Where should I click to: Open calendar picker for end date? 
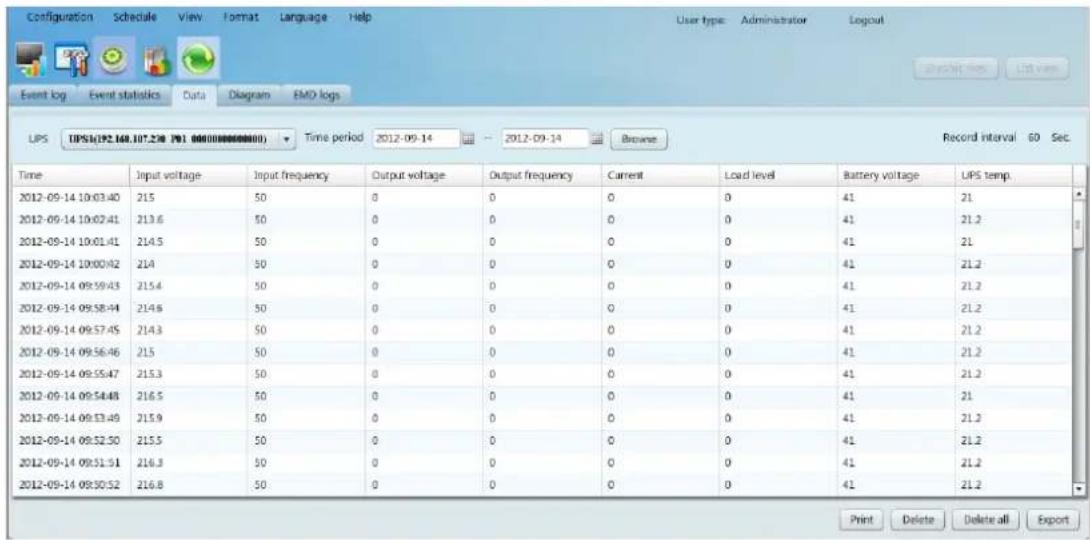tap(597, 138)
